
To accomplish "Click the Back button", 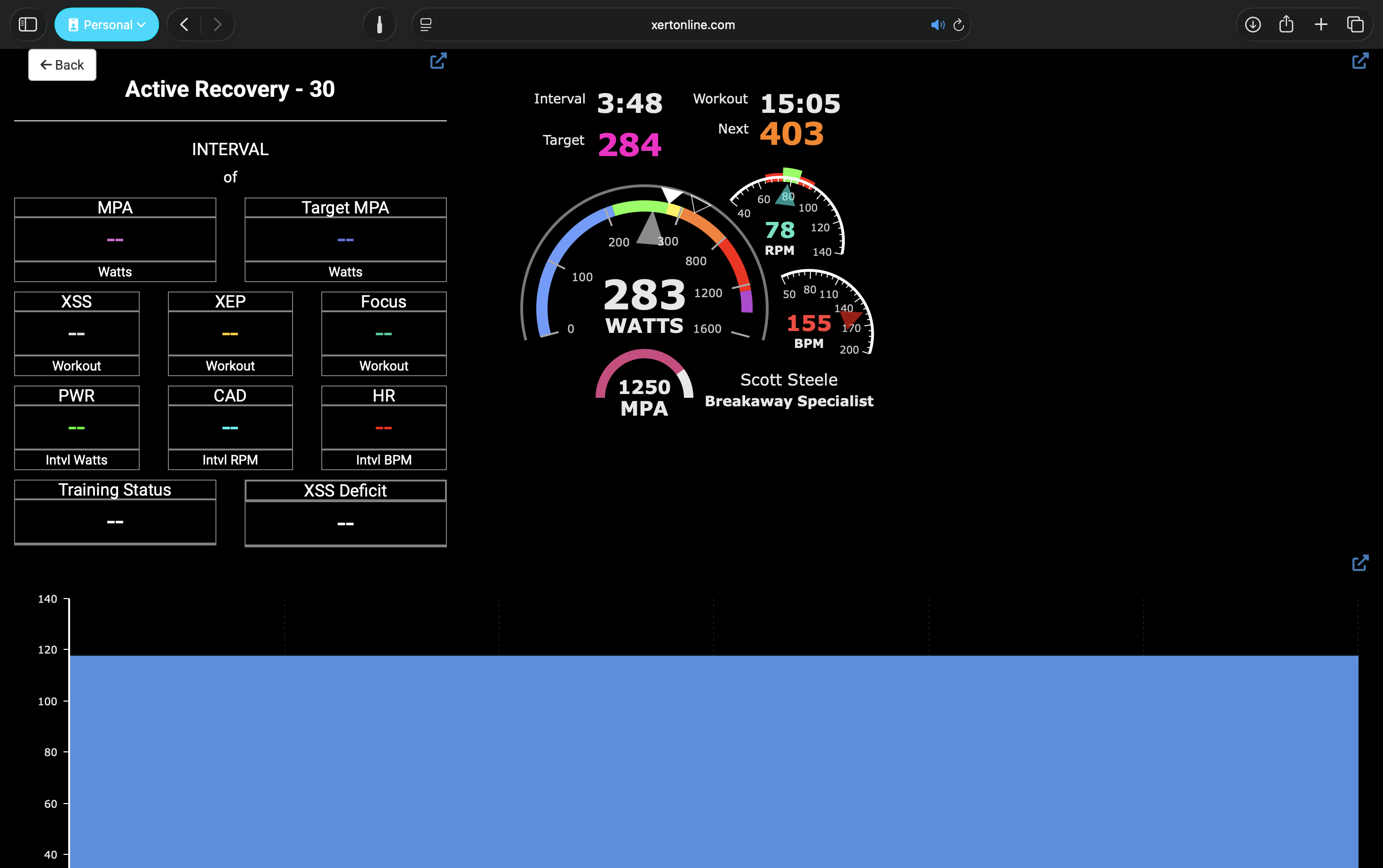I will pos(62,65).
